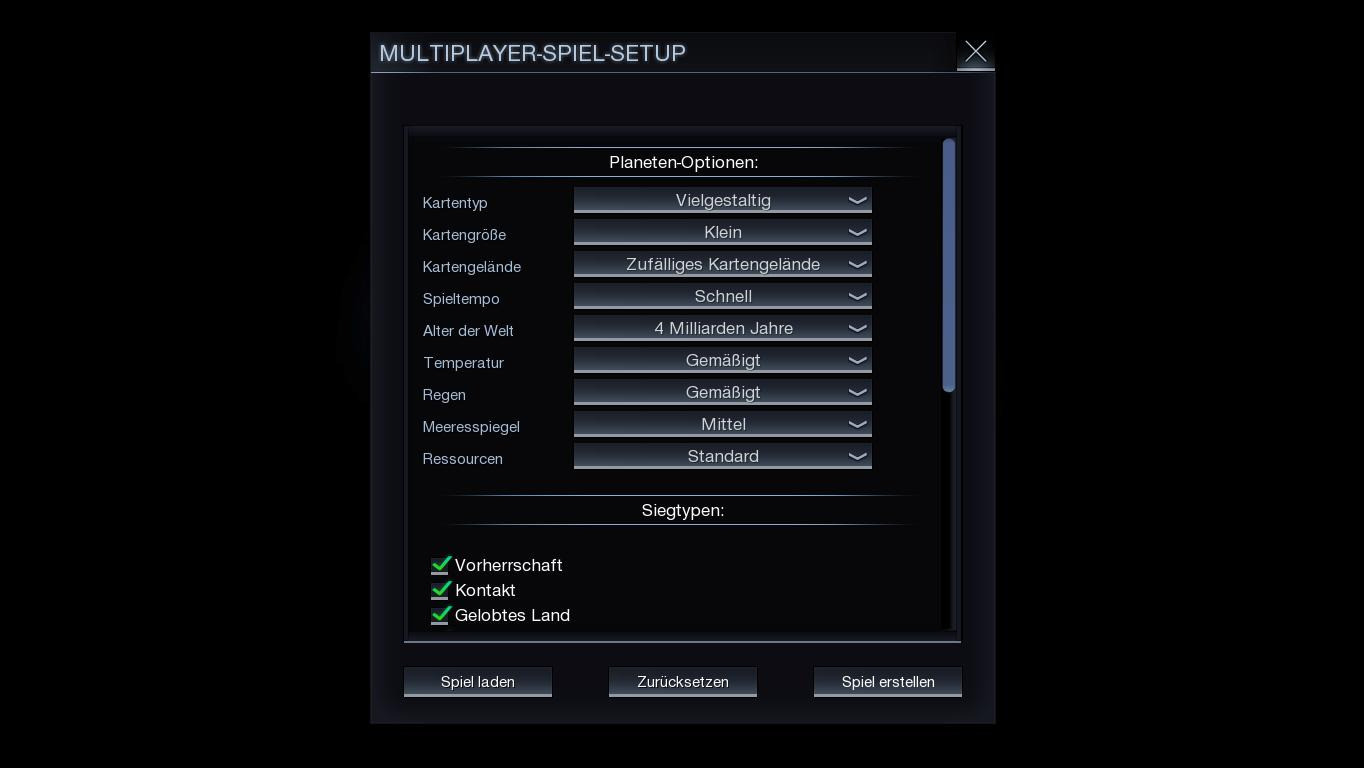Disable the Gelobtes Land victory checkbox
1364x768 pixels.
(440, 615)
